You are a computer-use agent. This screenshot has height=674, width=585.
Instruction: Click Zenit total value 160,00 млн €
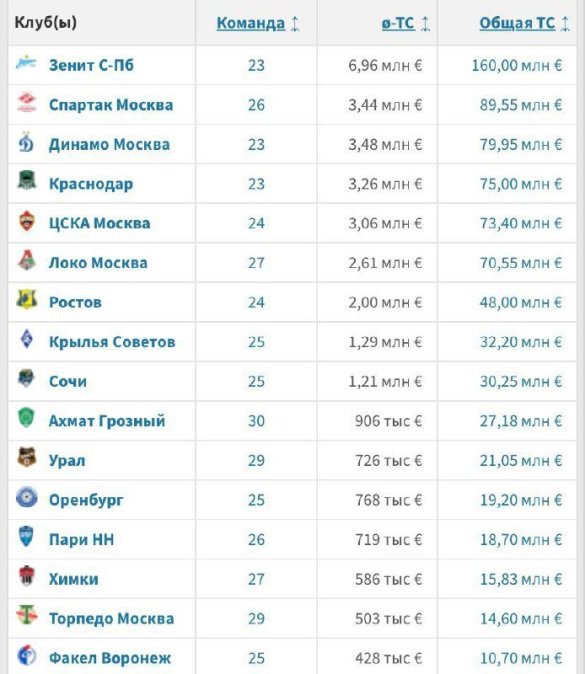(x=517, y=65)
